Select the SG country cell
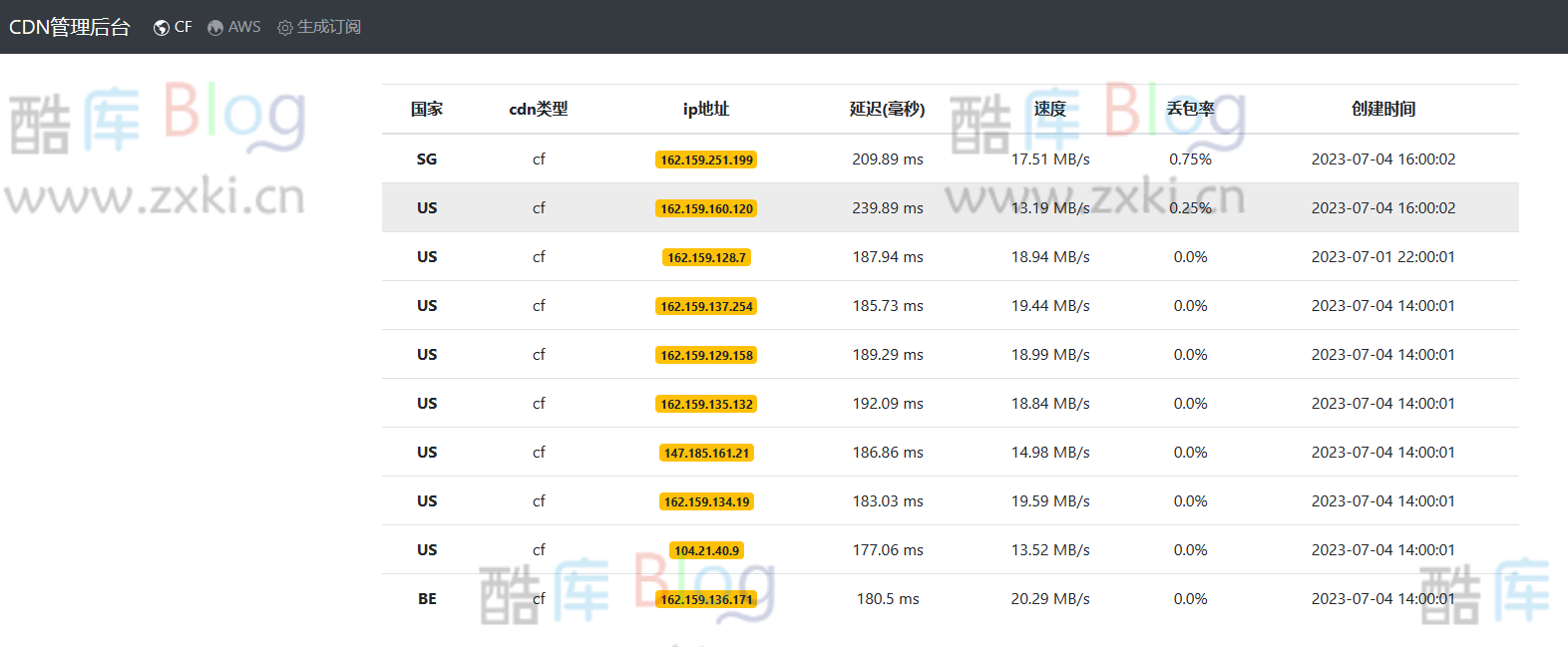1568x647 pixels. [x=427, y=160]
